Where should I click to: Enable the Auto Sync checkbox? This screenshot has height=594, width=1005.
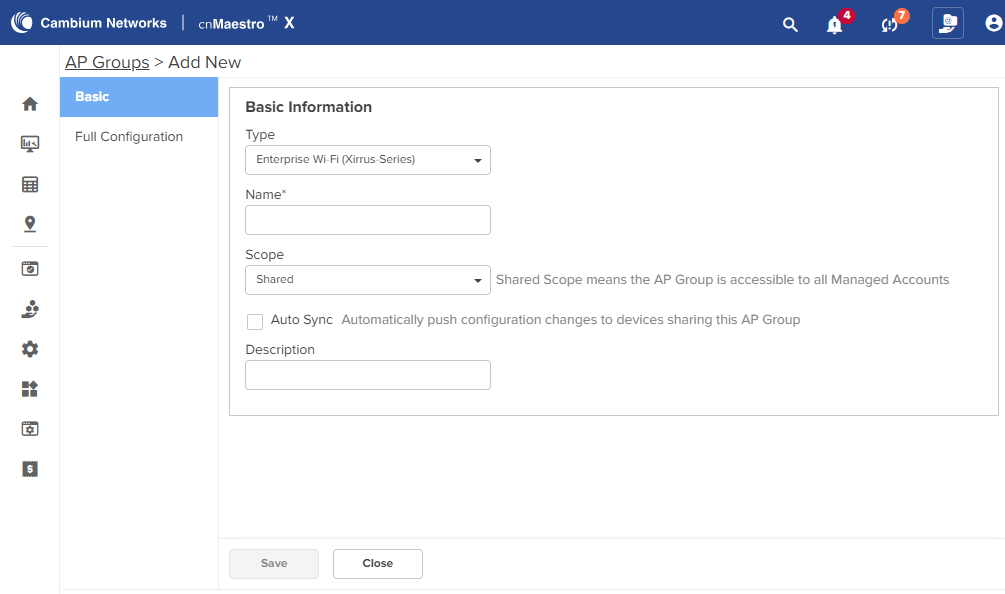(x=255, y=322)
